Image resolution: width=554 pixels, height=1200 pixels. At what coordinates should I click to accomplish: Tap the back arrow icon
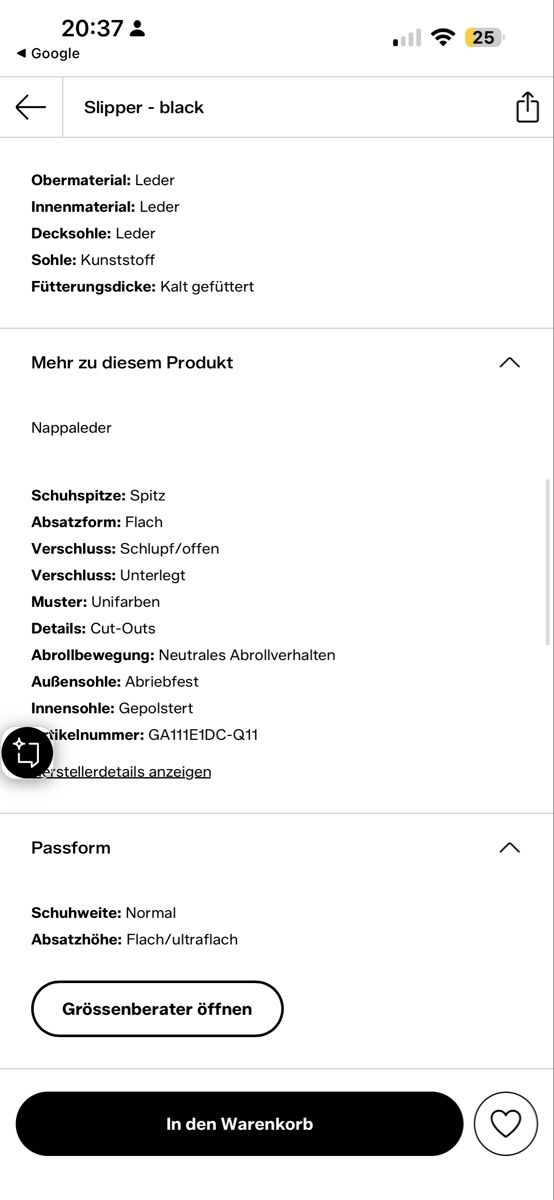(31, 107)
